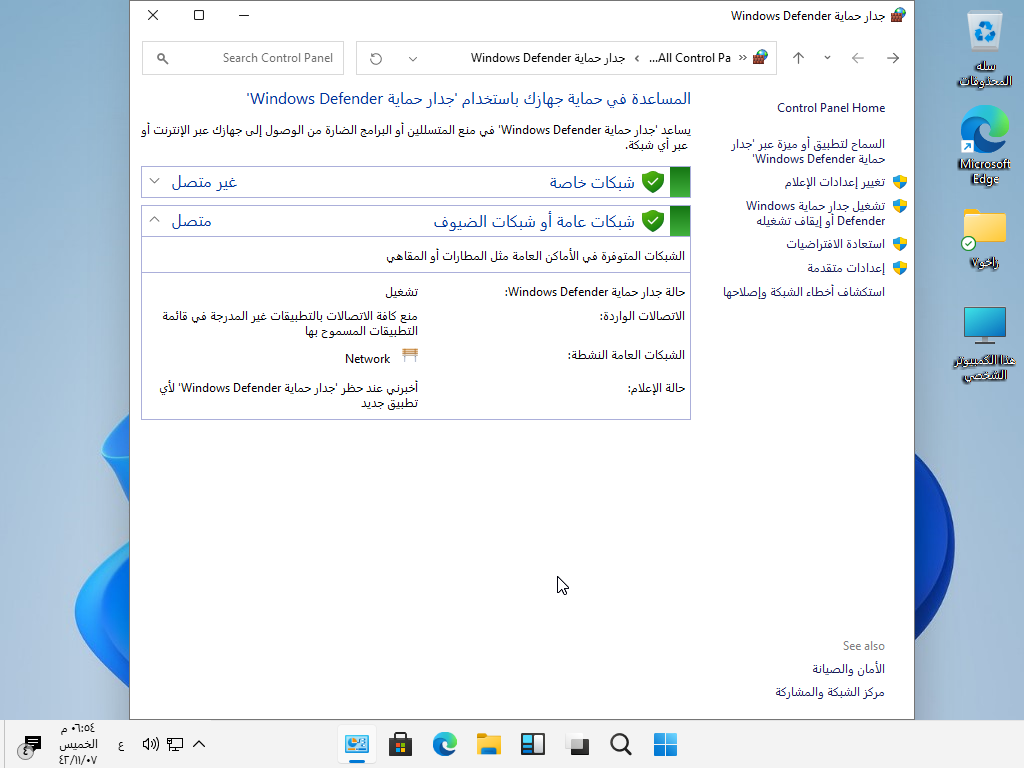Click the firewall icon in address bar
The width and height of the screenshot is (1024, 768).
(x=760, y=57)
